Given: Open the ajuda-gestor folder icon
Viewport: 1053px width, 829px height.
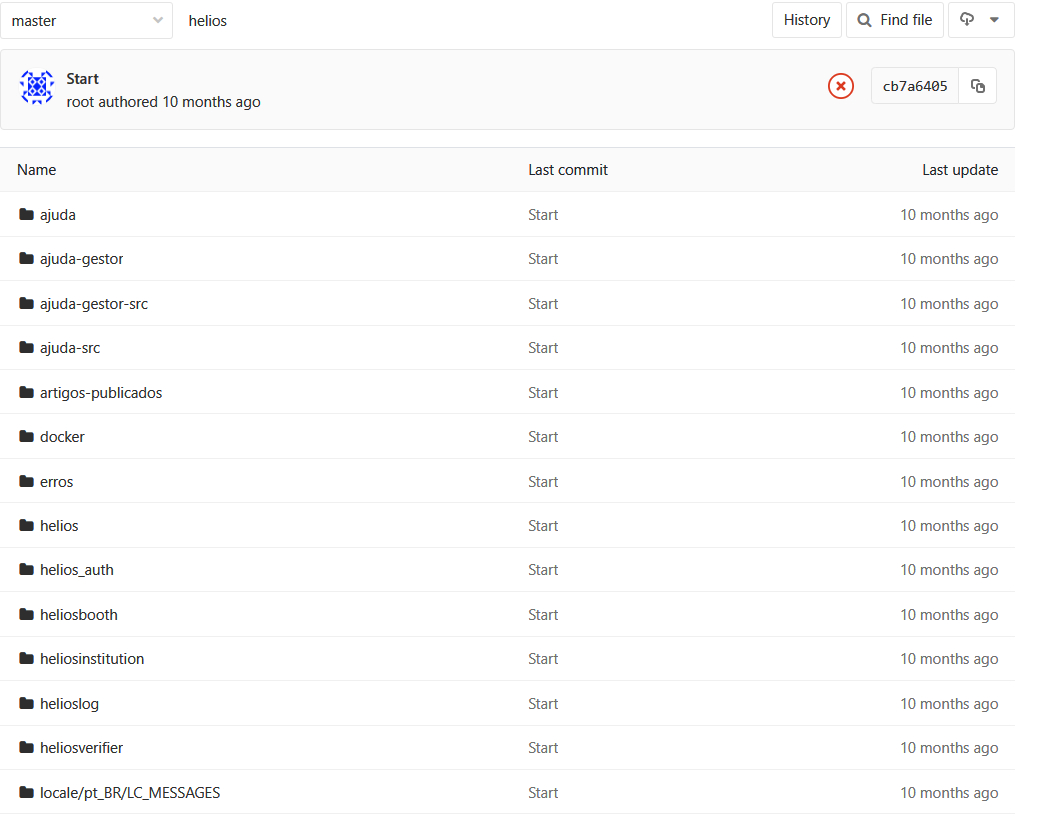Looking at the screenshot, I should [26, 259].
